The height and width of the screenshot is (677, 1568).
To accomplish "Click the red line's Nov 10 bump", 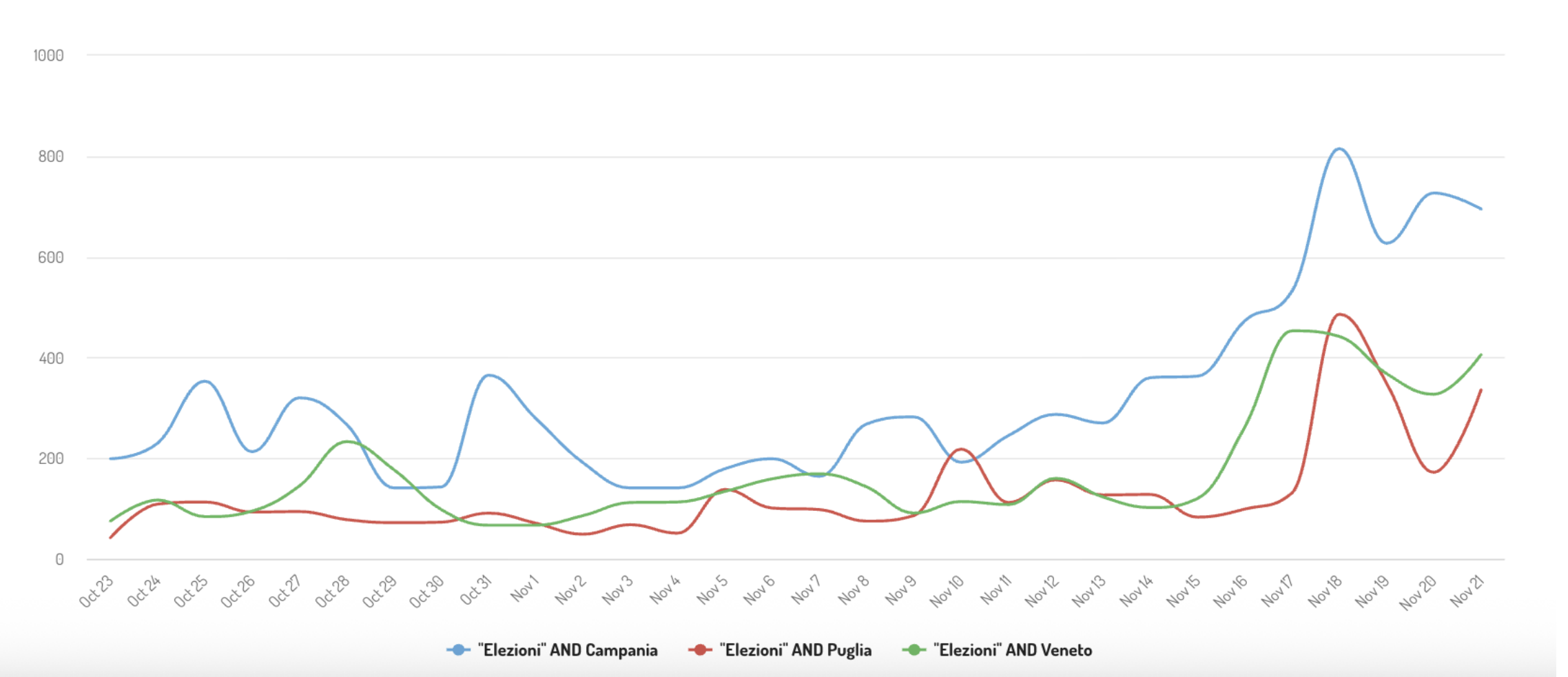I will tap(961, 449).
